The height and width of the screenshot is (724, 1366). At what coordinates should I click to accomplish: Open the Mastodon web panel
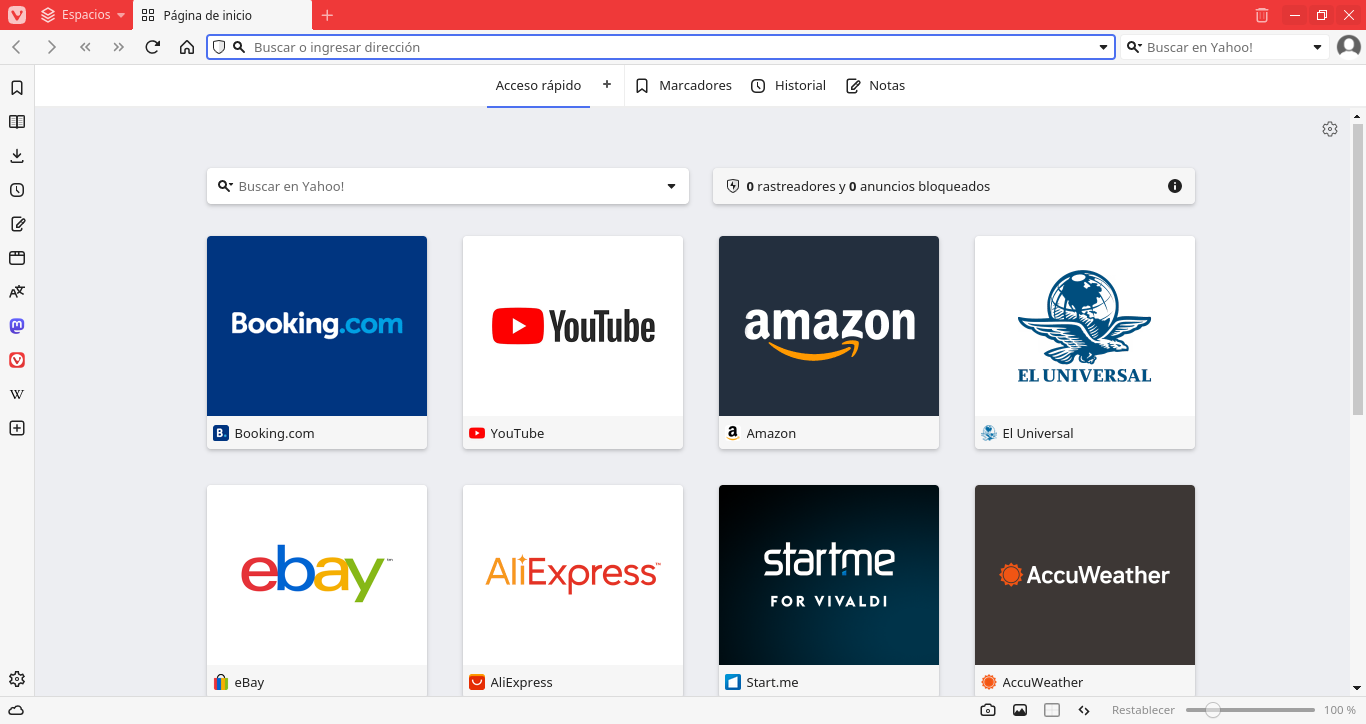(x=17, y=326)
